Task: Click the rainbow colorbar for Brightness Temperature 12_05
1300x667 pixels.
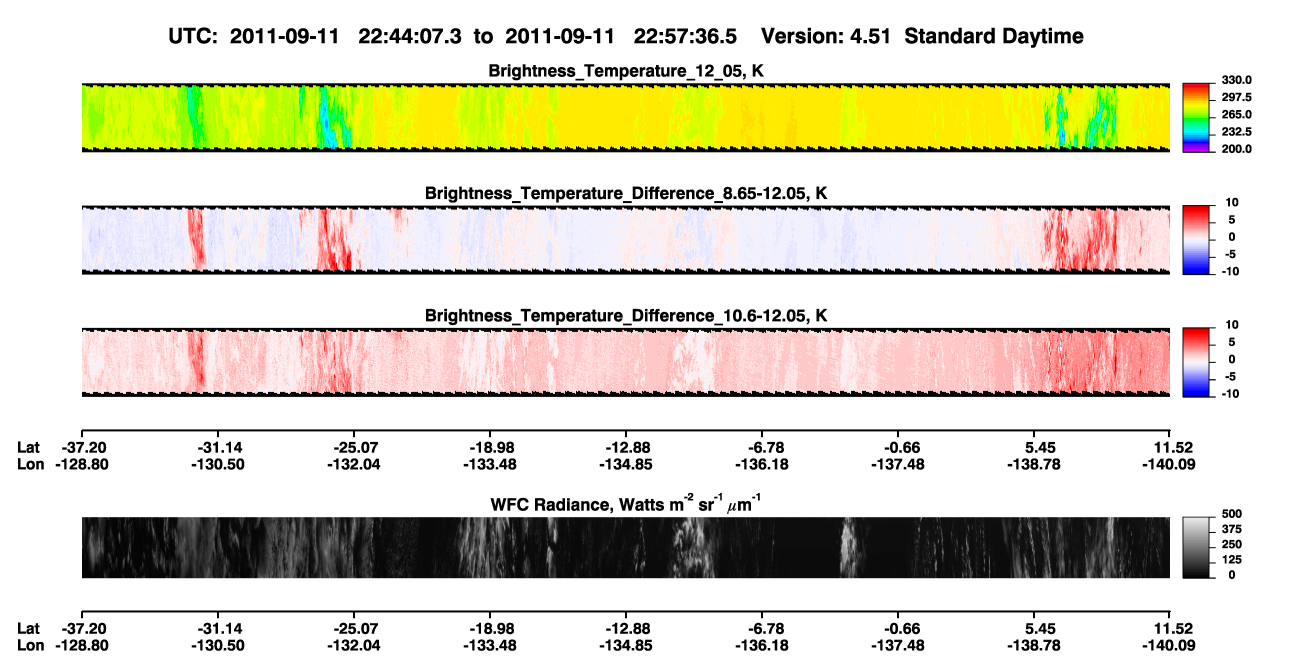Action: pyautogui.click(x=1197, y=117)
